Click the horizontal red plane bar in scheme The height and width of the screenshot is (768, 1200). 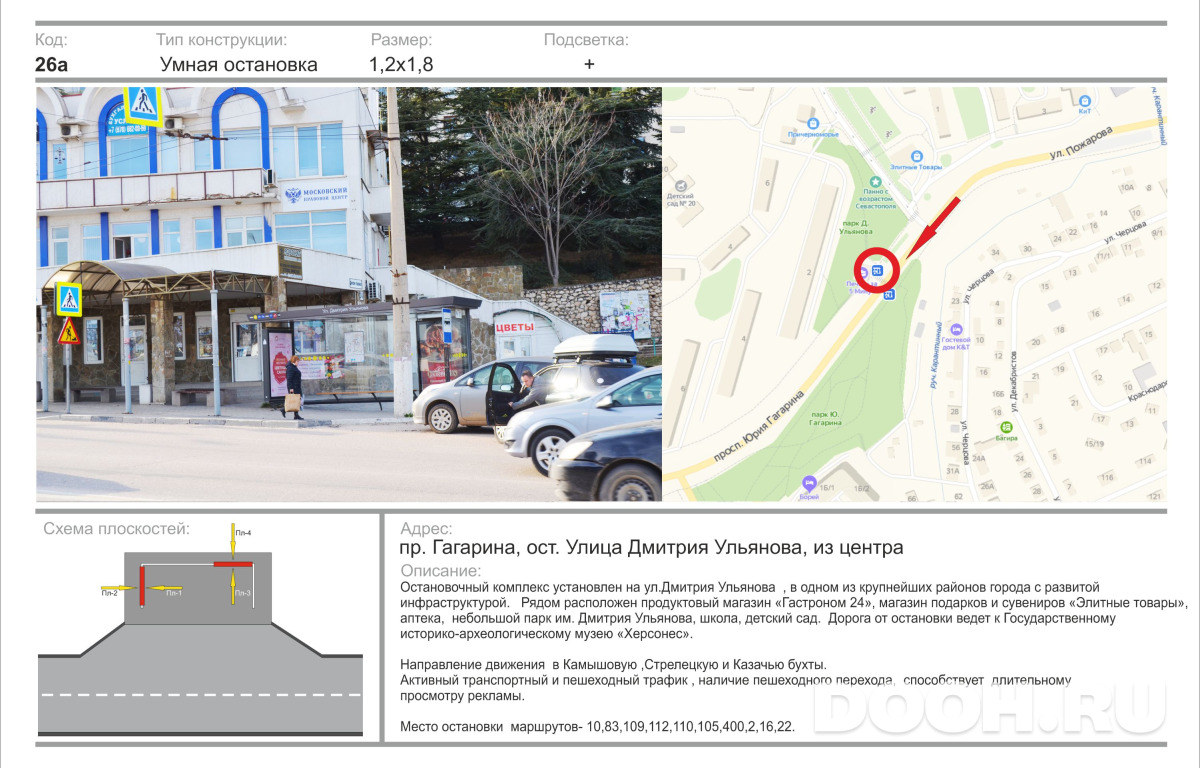click(233, 564)
